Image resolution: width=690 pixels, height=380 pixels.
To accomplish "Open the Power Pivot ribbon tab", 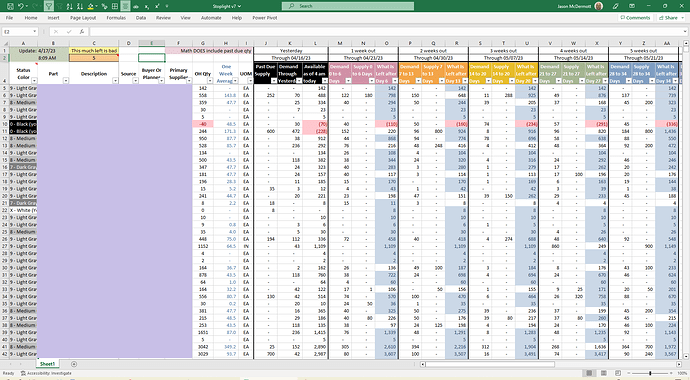I will [264, 18].
